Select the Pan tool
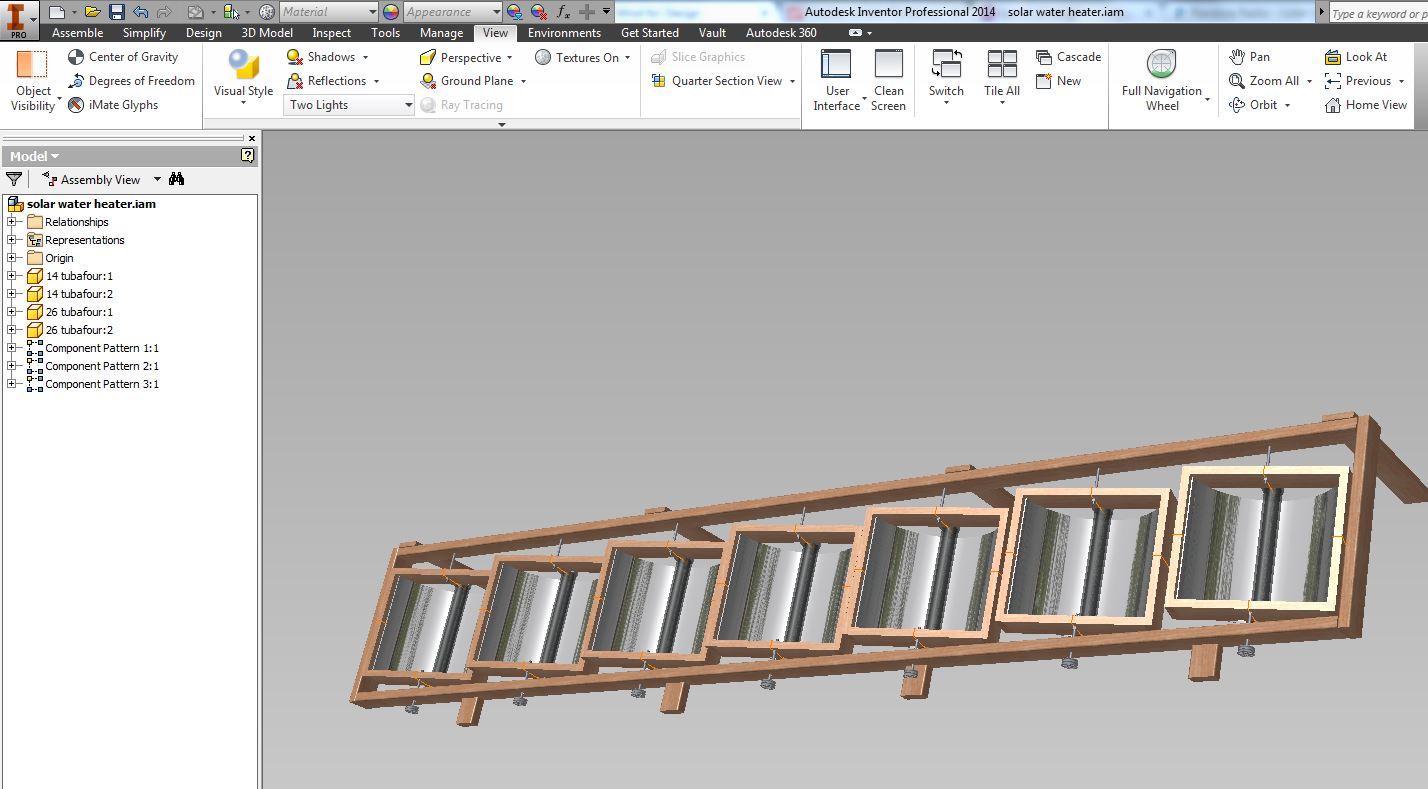 1249,57
